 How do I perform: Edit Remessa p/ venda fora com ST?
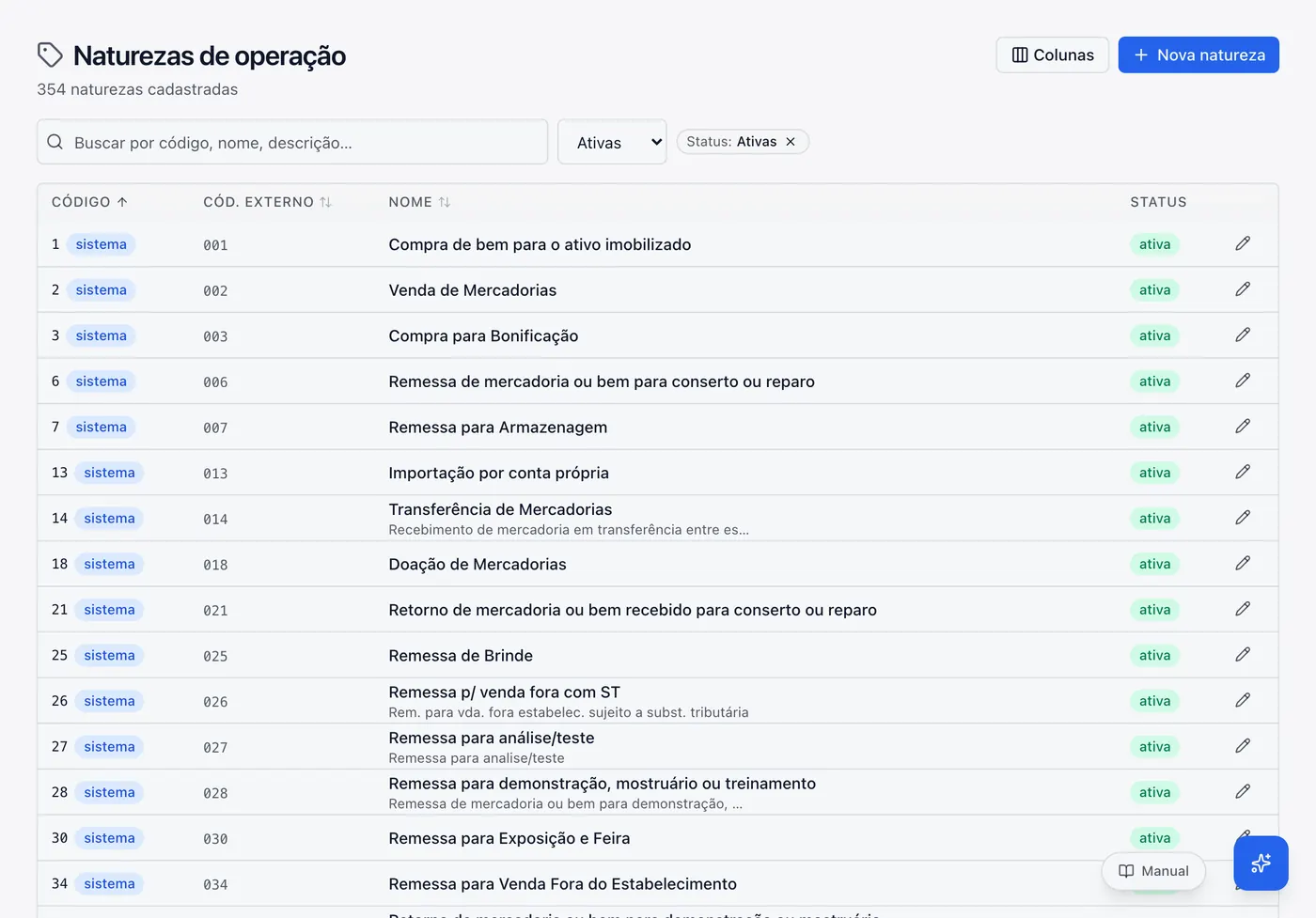click(x=1243, y=700)
